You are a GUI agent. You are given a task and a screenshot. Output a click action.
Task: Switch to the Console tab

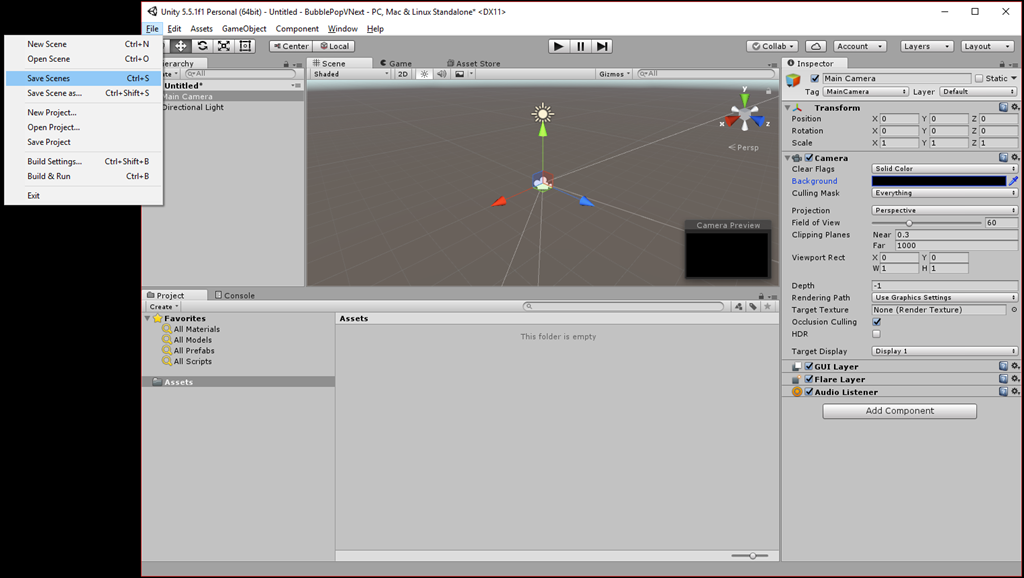coord(235,295)
